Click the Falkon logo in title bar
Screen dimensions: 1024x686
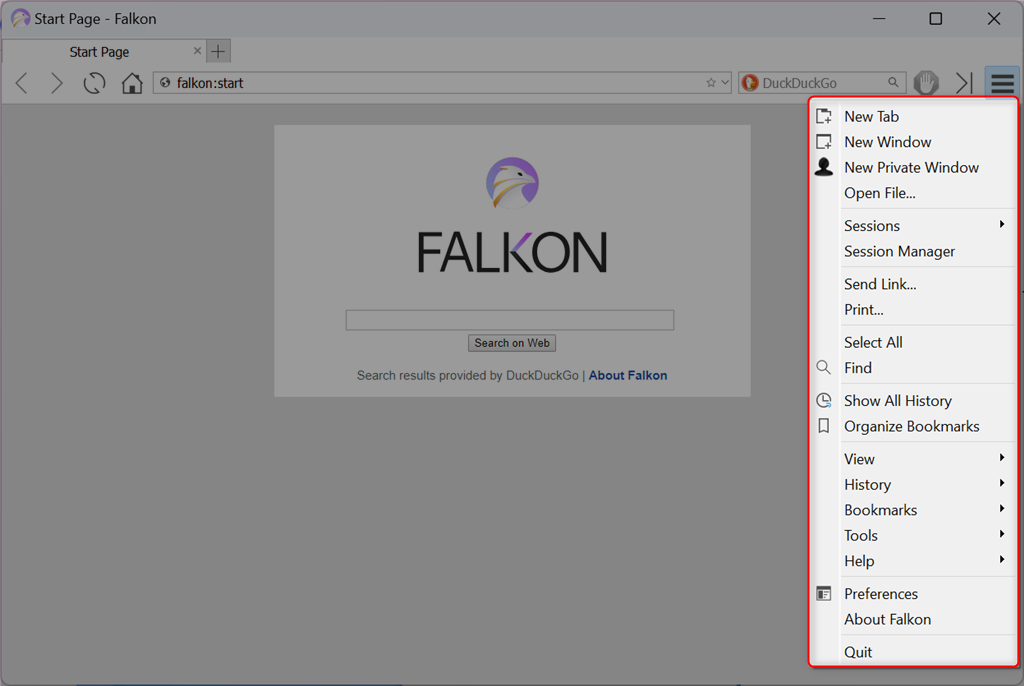pyautogui.click(x=20, y=18)
